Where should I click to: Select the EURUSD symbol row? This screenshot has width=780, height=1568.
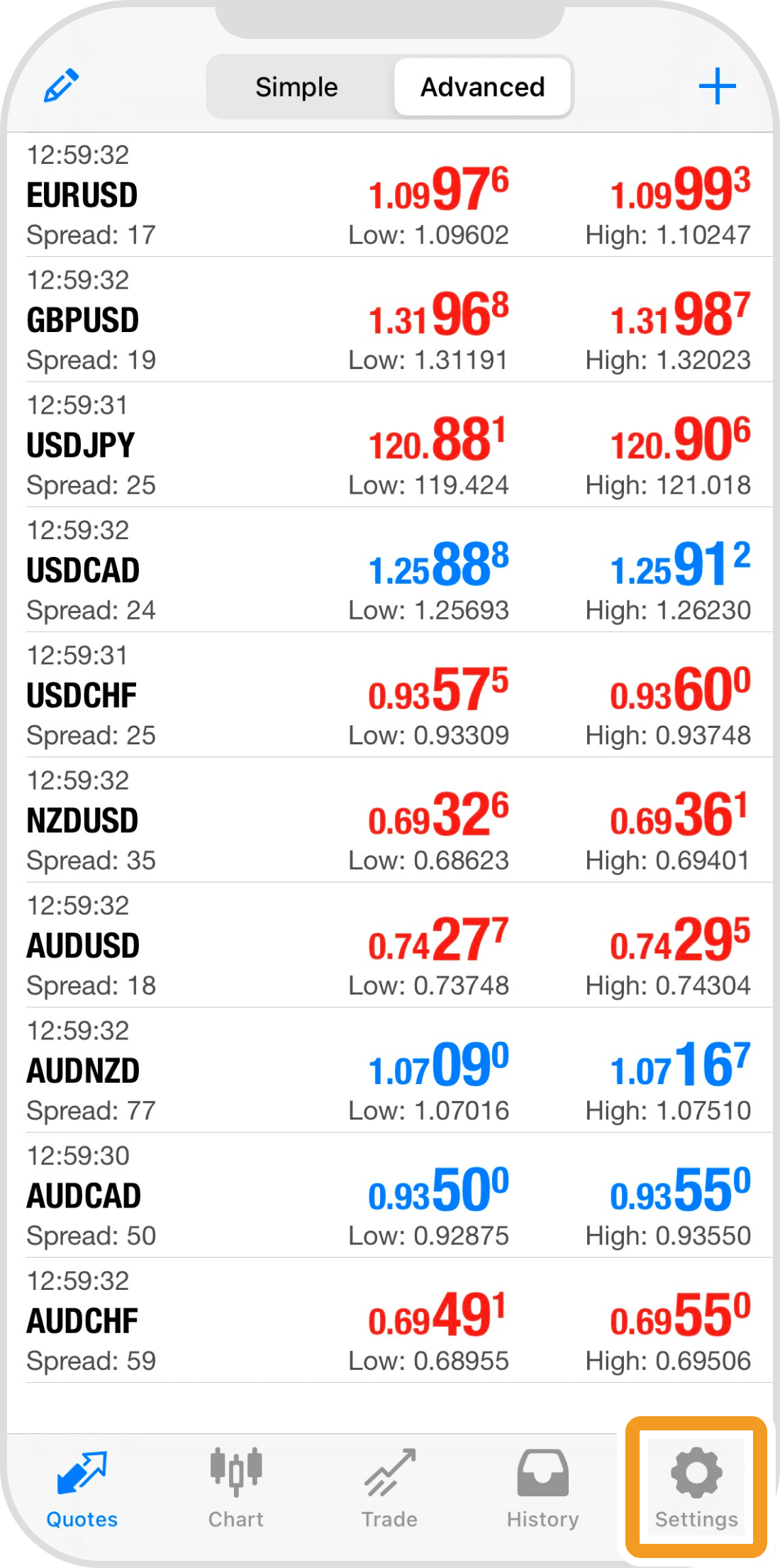pos(213,195)
